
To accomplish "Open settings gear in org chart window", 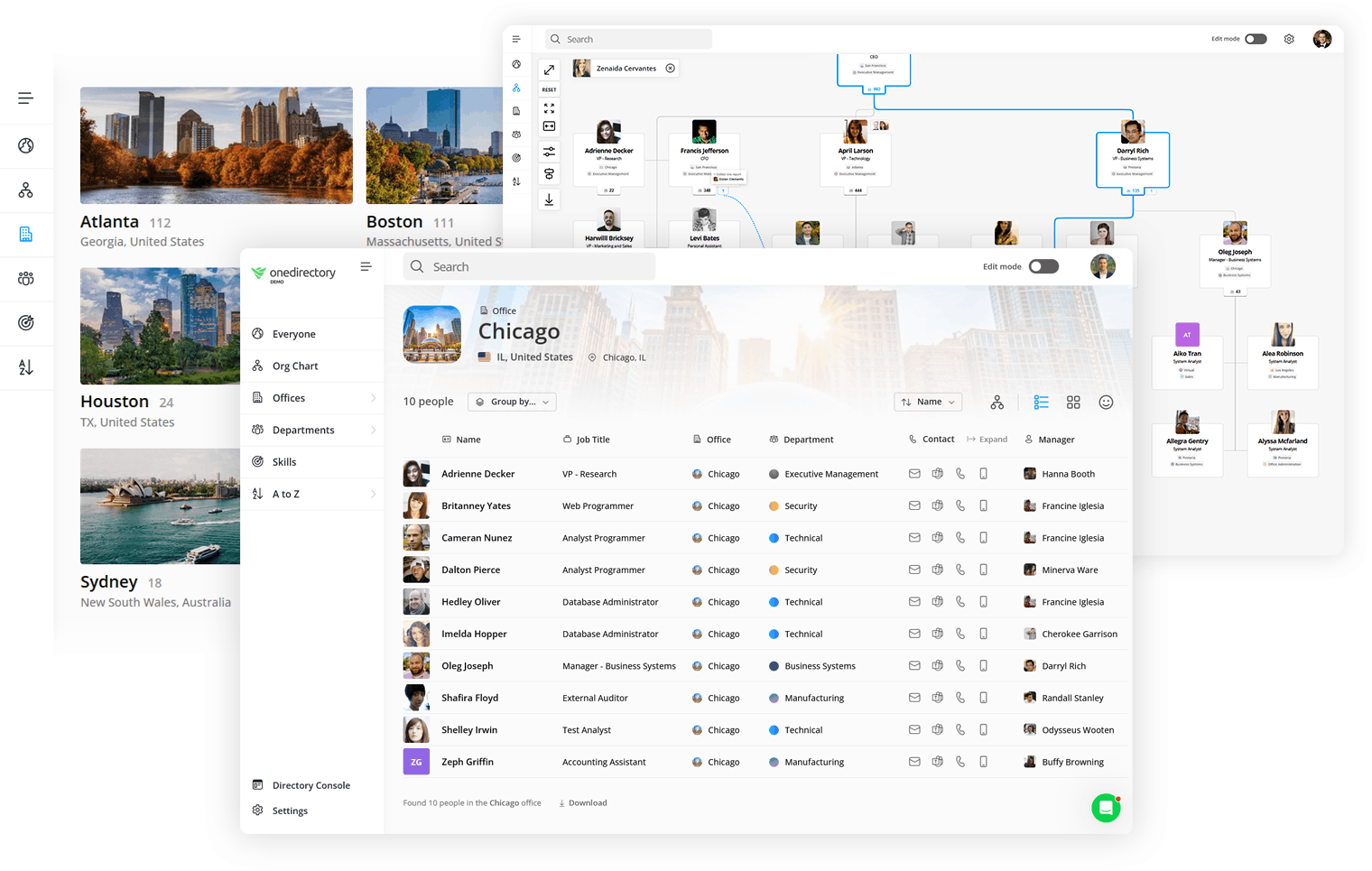I will [x=1289, y=39].
